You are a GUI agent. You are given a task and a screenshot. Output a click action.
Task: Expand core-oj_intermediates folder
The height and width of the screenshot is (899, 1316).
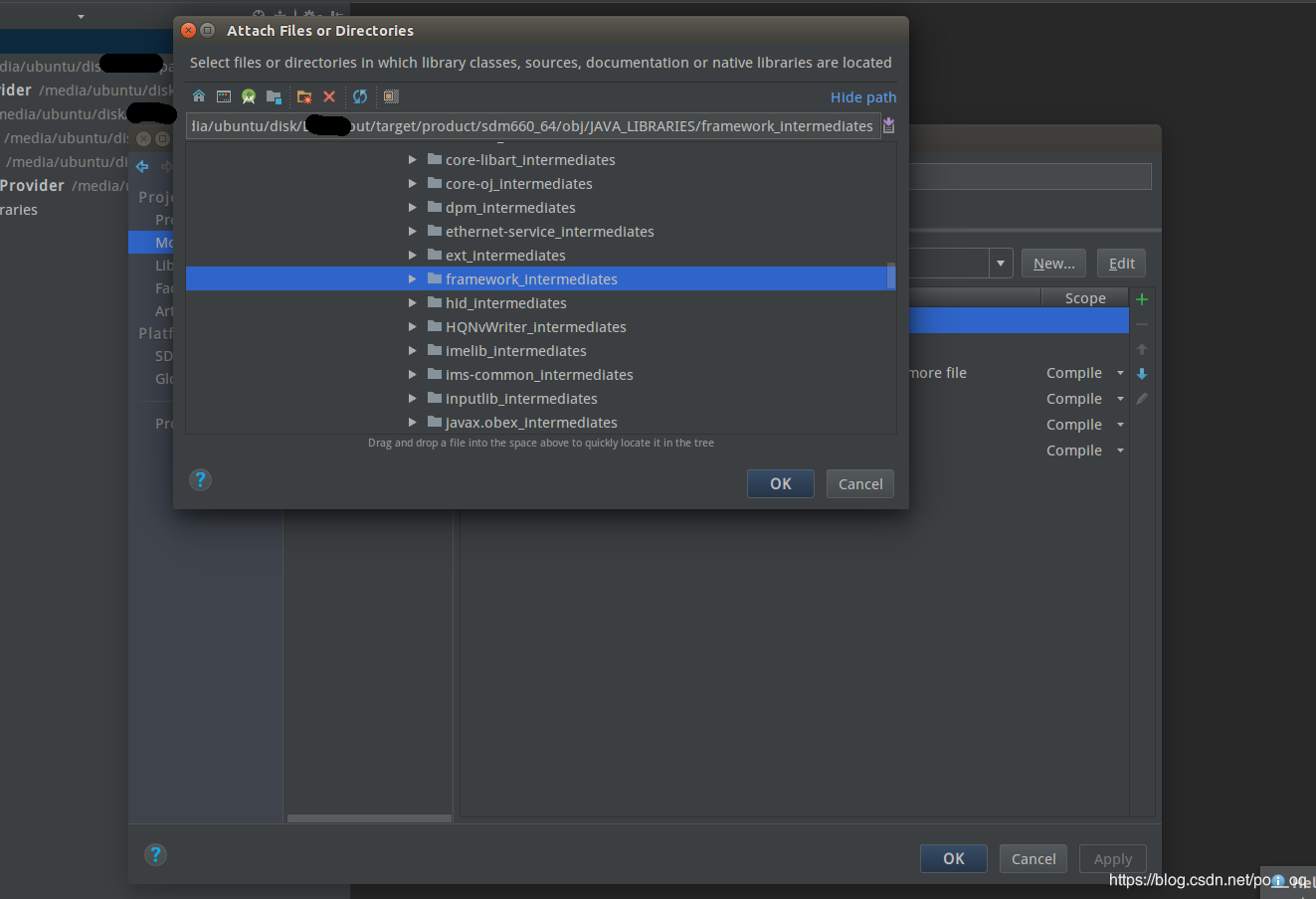[412, 183]
